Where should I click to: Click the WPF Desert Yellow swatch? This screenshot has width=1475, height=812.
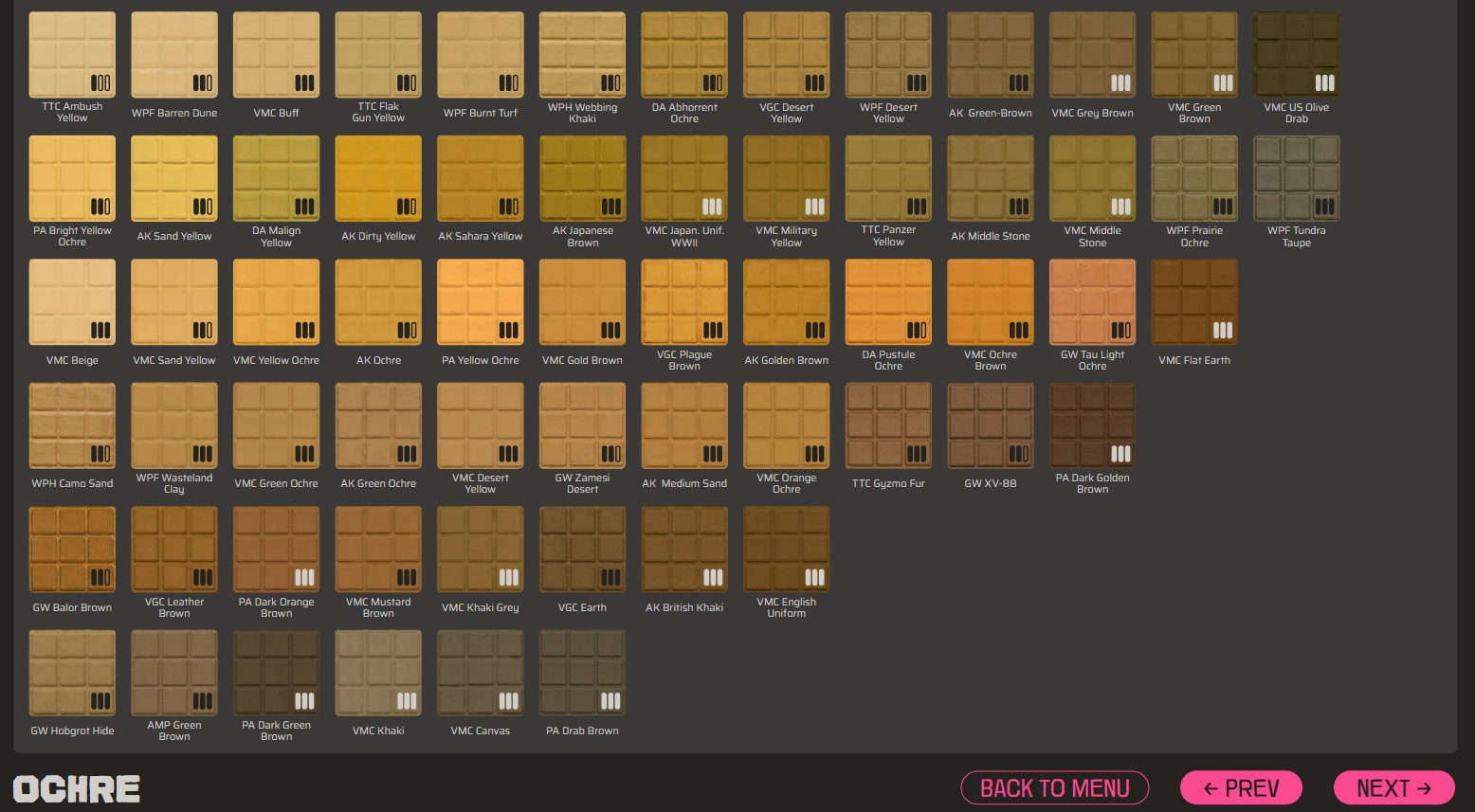pos(888,55)
